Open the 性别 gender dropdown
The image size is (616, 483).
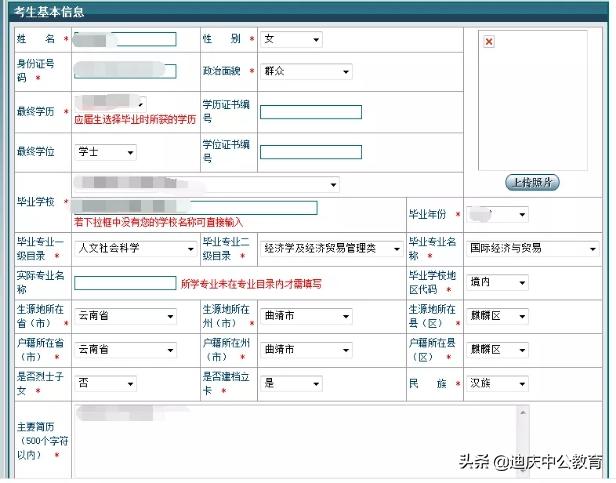(x=291, y=39)
